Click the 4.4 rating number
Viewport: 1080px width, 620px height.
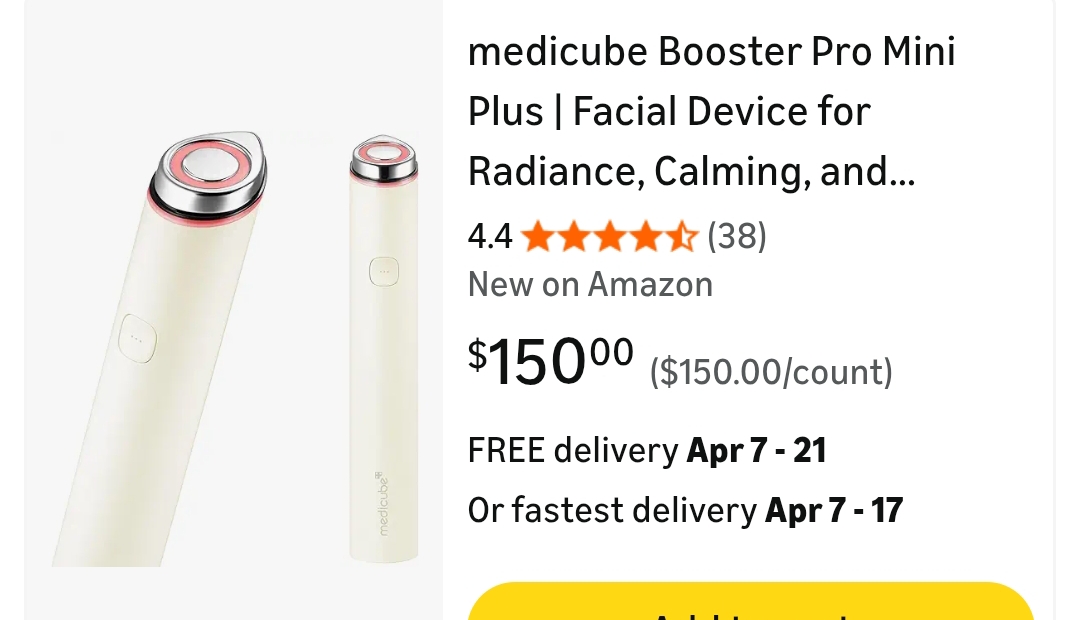489,237
